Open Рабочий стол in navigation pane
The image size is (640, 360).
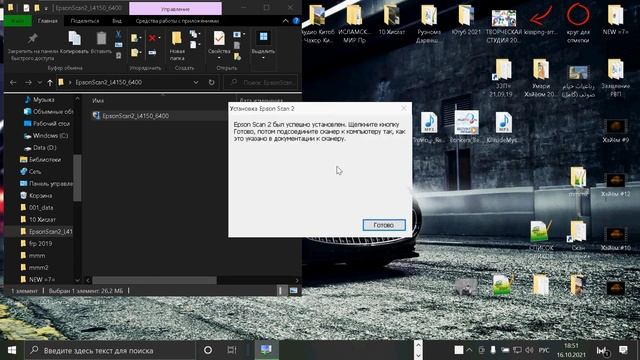tap(51, 123)
